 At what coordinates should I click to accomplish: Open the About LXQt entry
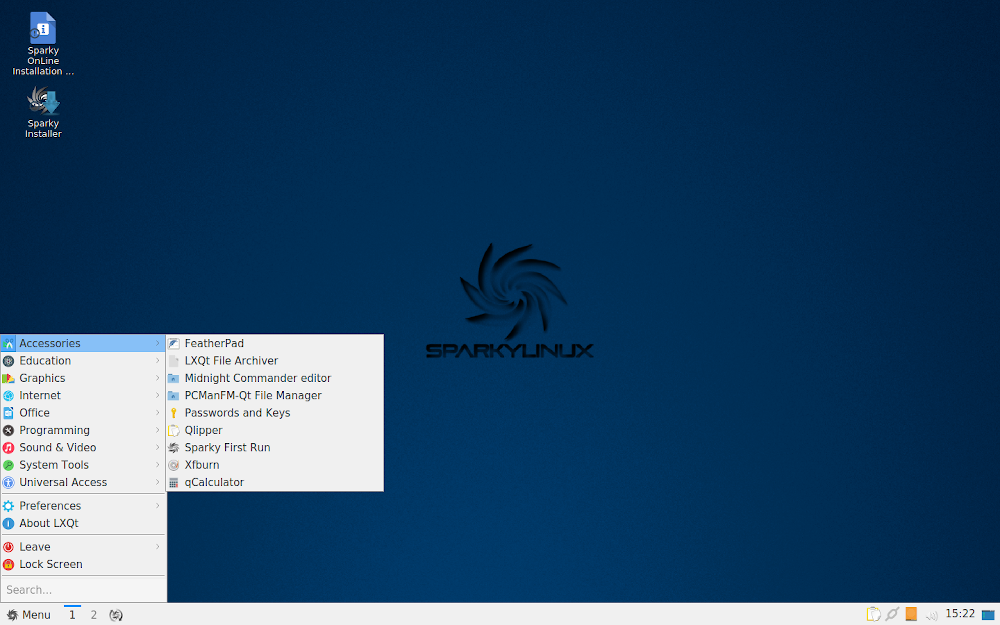point(83,523)
